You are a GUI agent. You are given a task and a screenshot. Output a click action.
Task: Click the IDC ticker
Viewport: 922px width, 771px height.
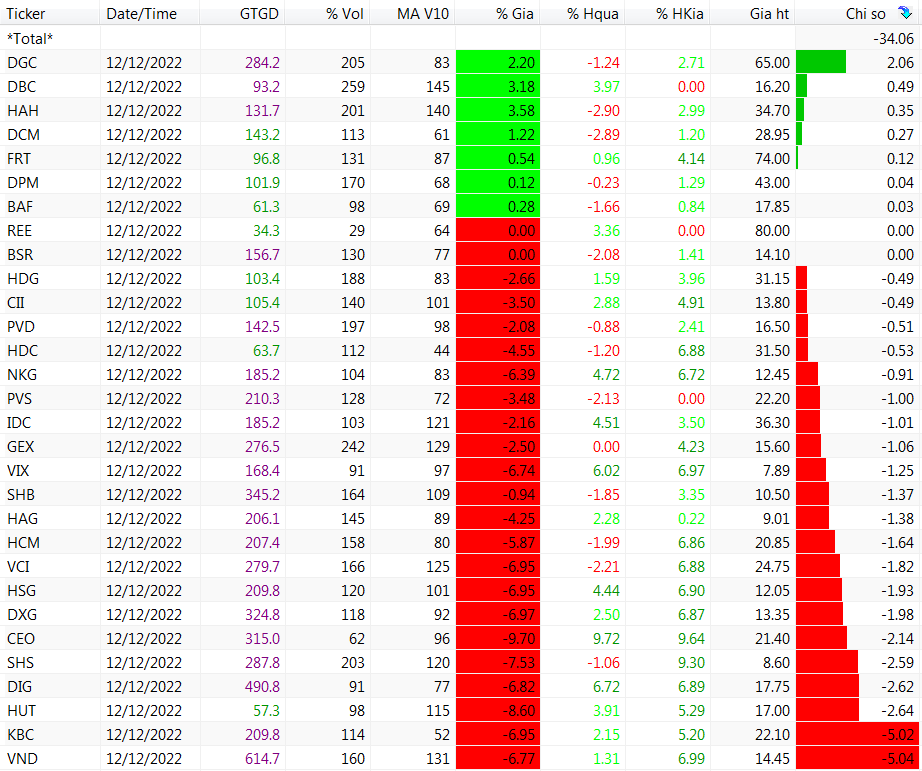coord(19,423)
